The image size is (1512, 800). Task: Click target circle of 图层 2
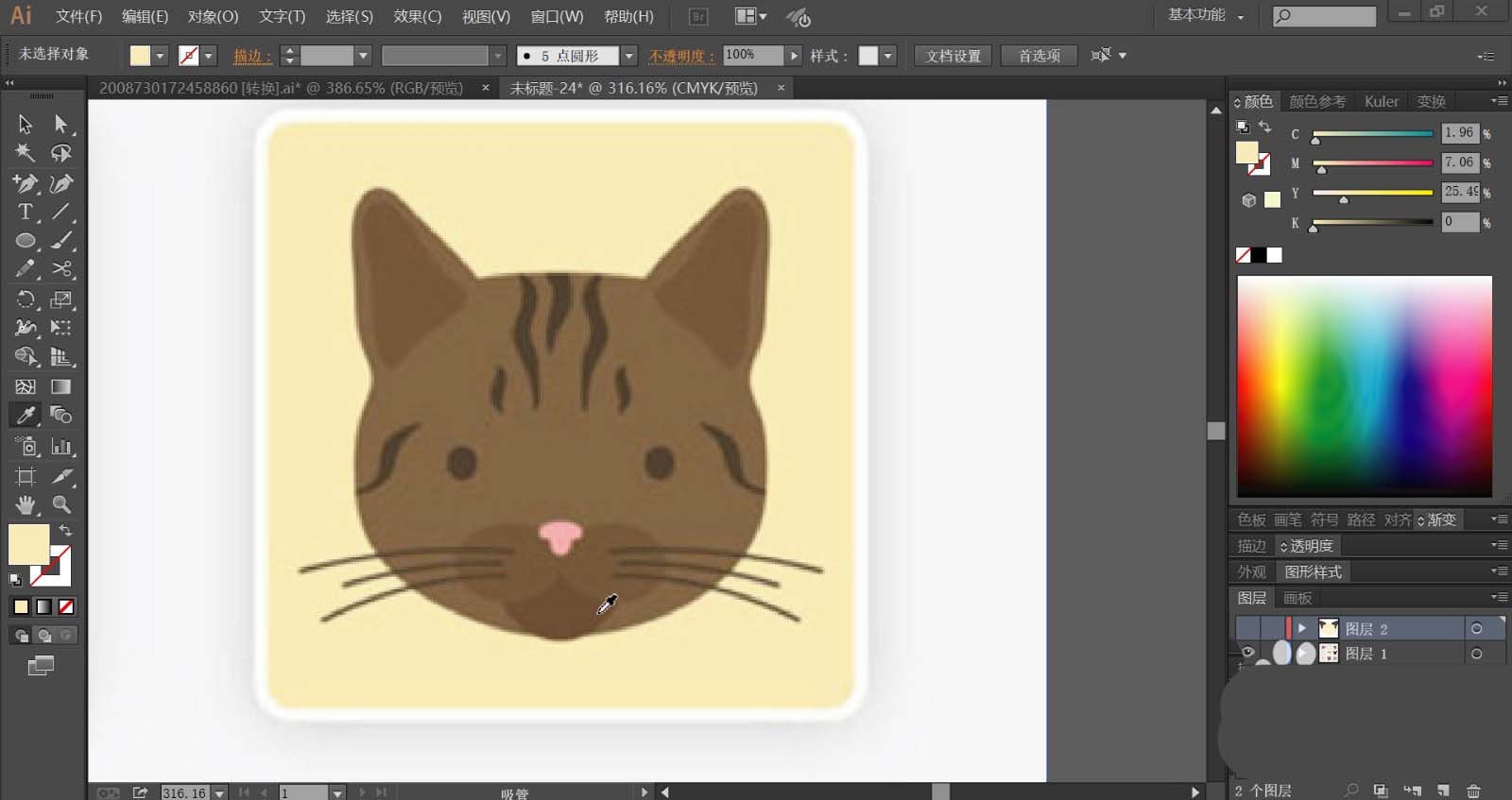(1476, 628)
